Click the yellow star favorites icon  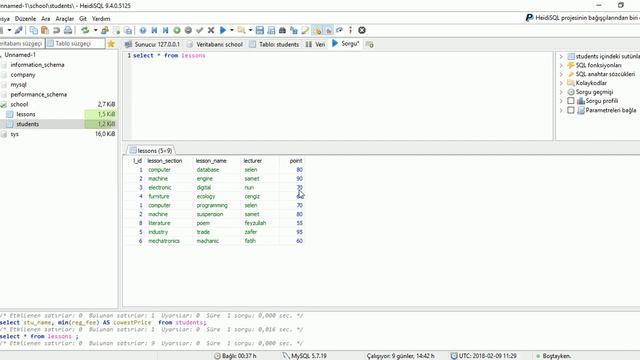click(x=111, y=44)
